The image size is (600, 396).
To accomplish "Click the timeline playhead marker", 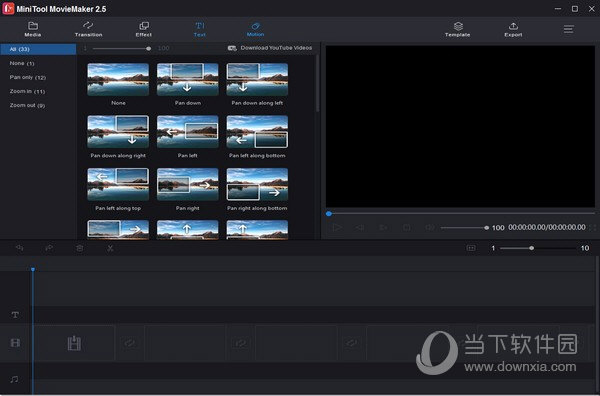I will pyautogui.click(x=33, y=270).
